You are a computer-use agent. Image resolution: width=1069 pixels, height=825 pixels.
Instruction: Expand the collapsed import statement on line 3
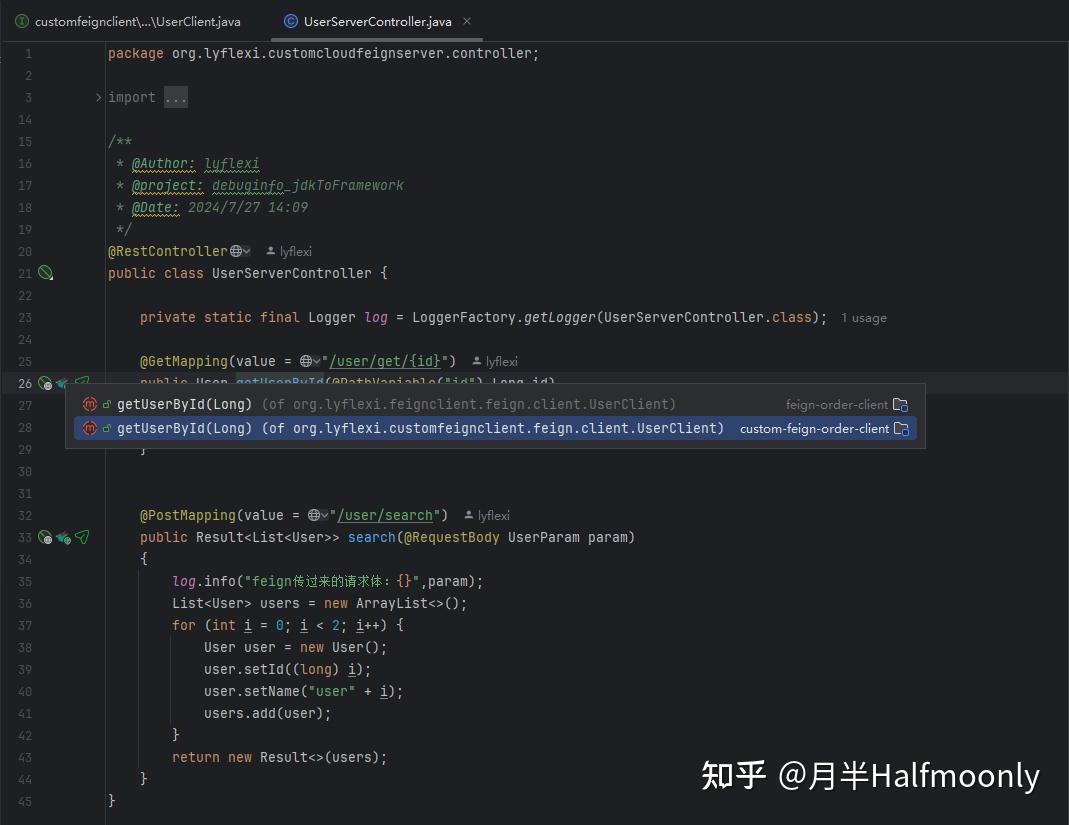click(x=175, y=97)
